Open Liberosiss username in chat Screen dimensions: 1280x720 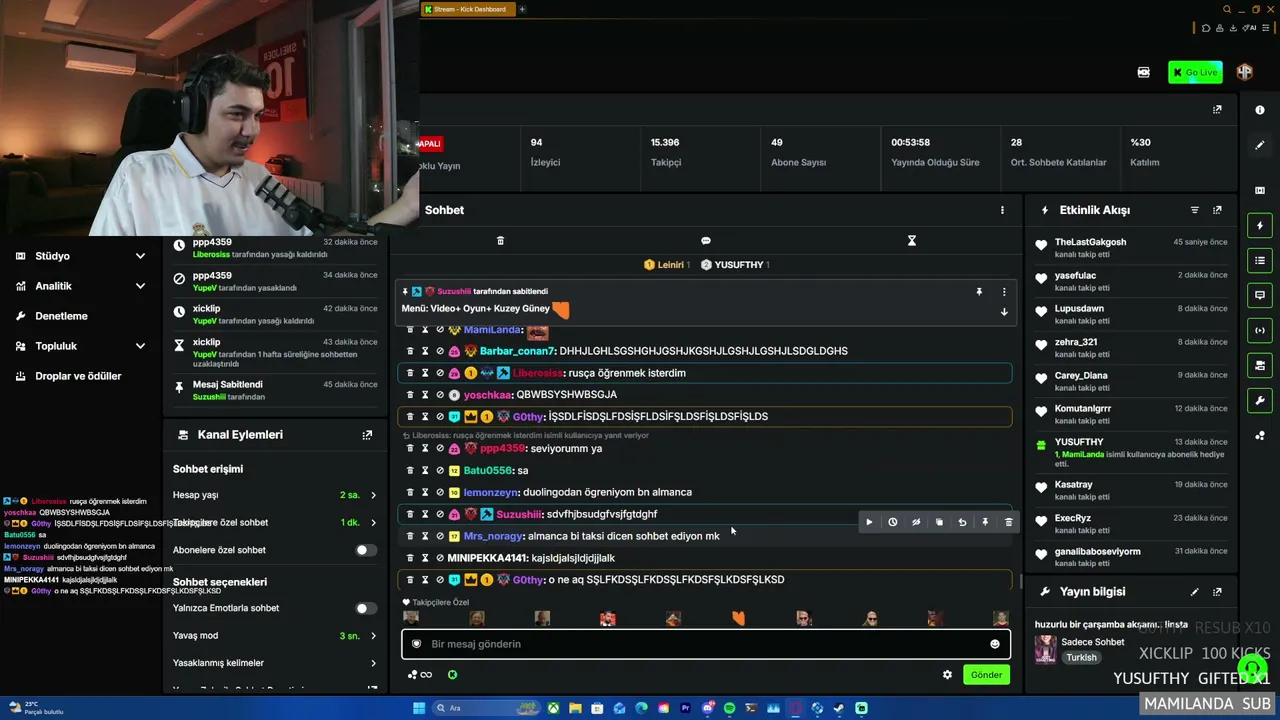click(x=538, y=373)
